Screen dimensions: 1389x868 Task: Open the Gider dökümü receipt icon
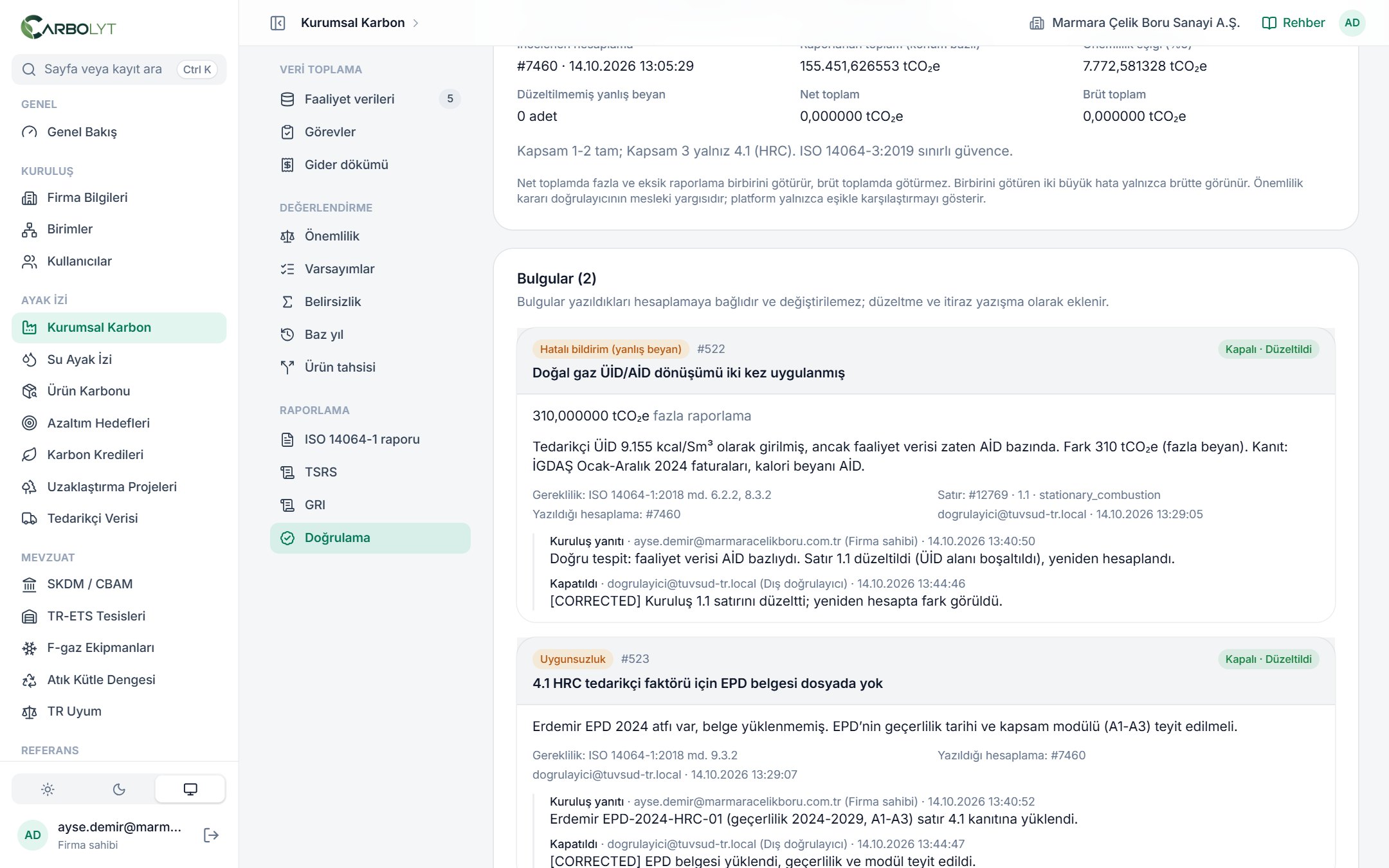[287, 165]
